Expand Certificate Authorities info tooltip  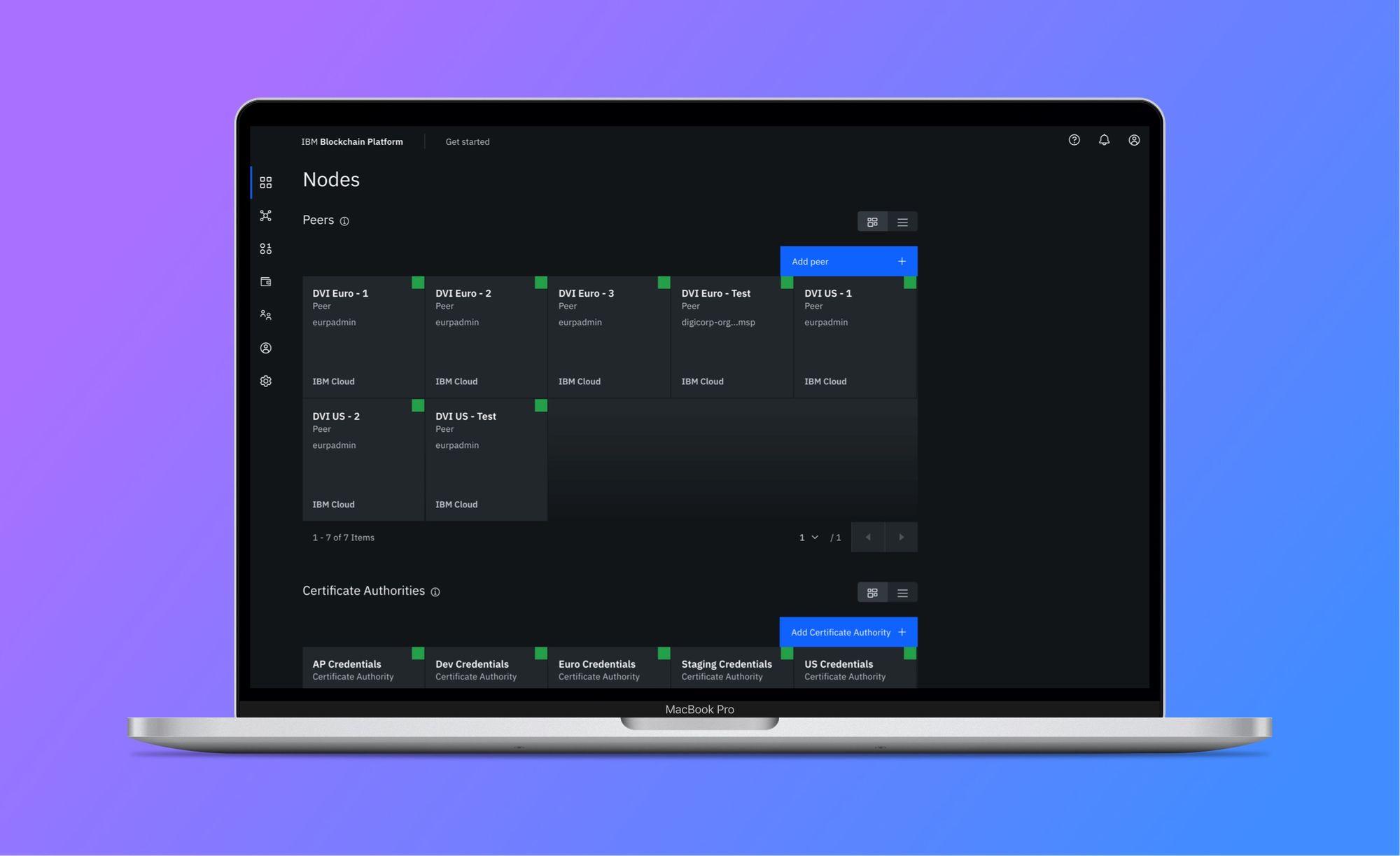click(435, 591)
